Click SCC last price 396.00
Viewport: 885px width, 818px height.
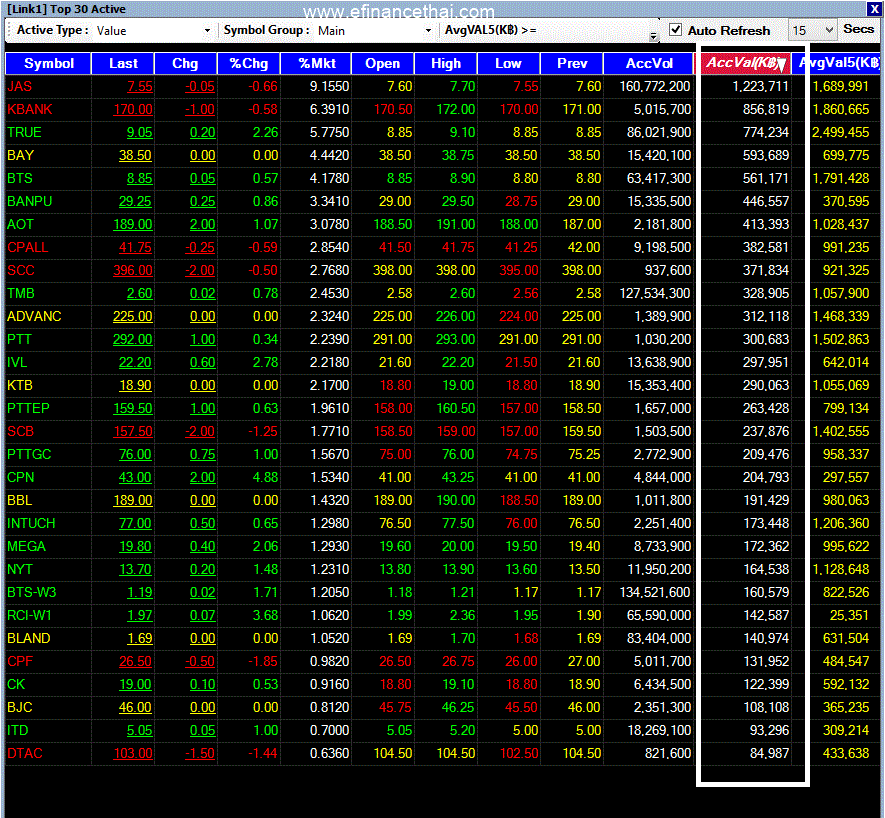click(x=133, y=270)
